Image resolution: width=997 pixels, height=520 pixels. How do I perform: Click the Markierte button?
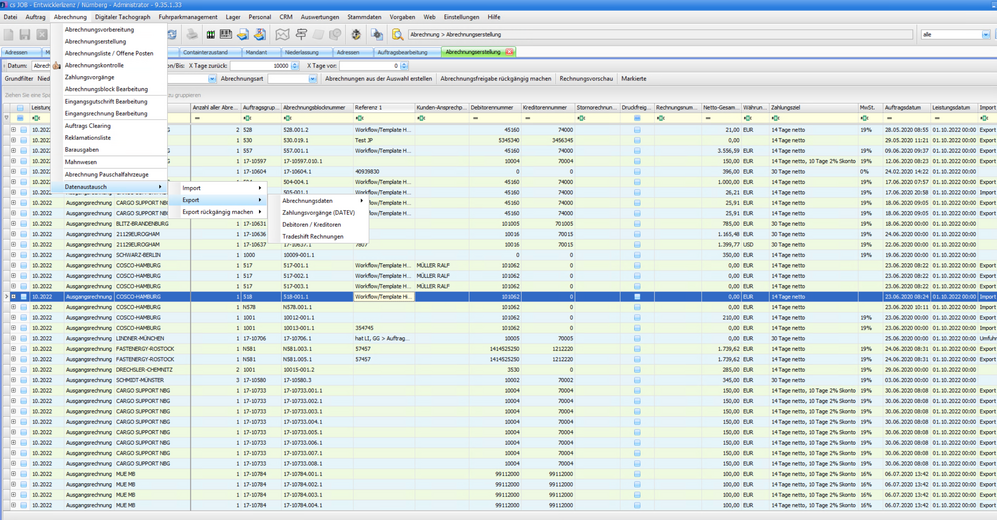click(634, 79)
